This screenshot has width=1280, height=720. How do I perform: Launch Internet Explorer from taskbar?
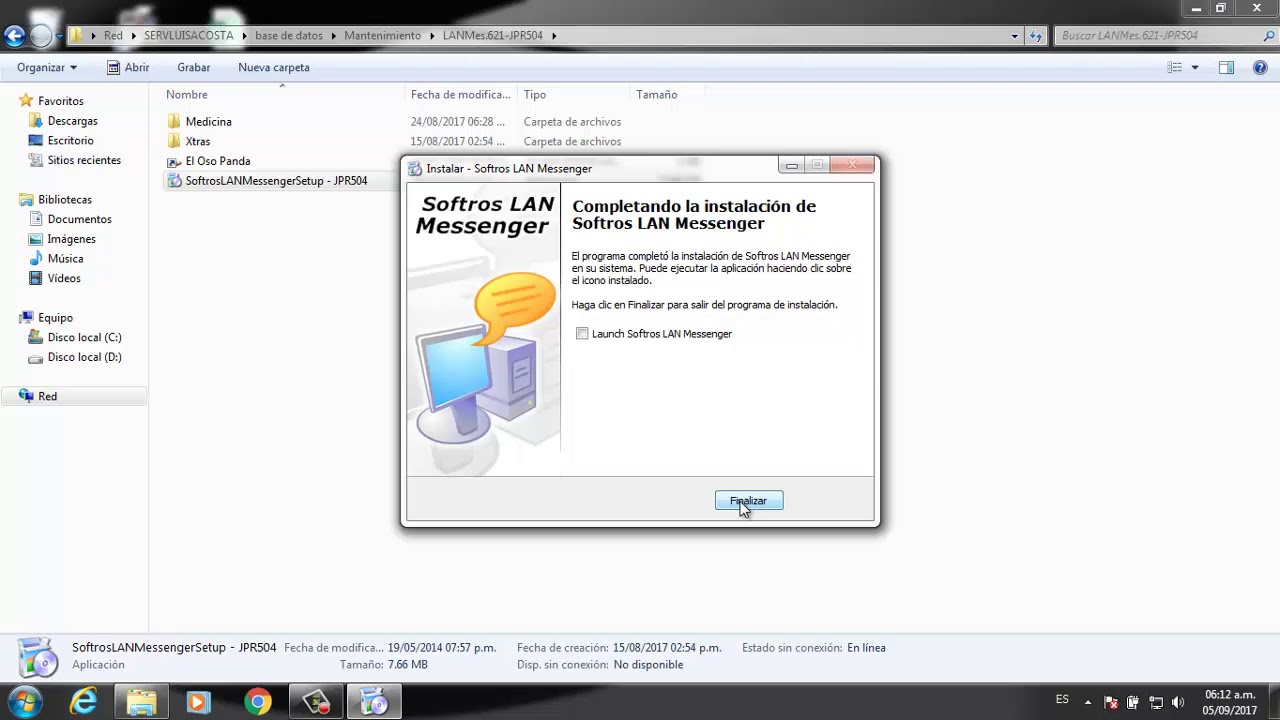[83, 702]
